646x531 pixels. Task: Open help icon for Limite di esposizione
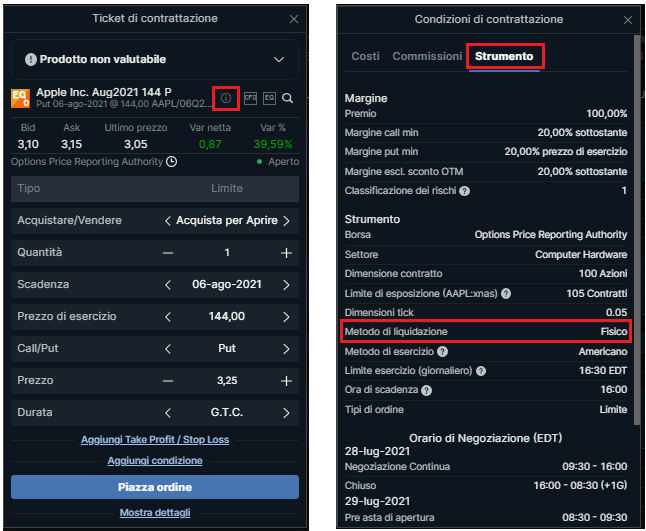506,293
